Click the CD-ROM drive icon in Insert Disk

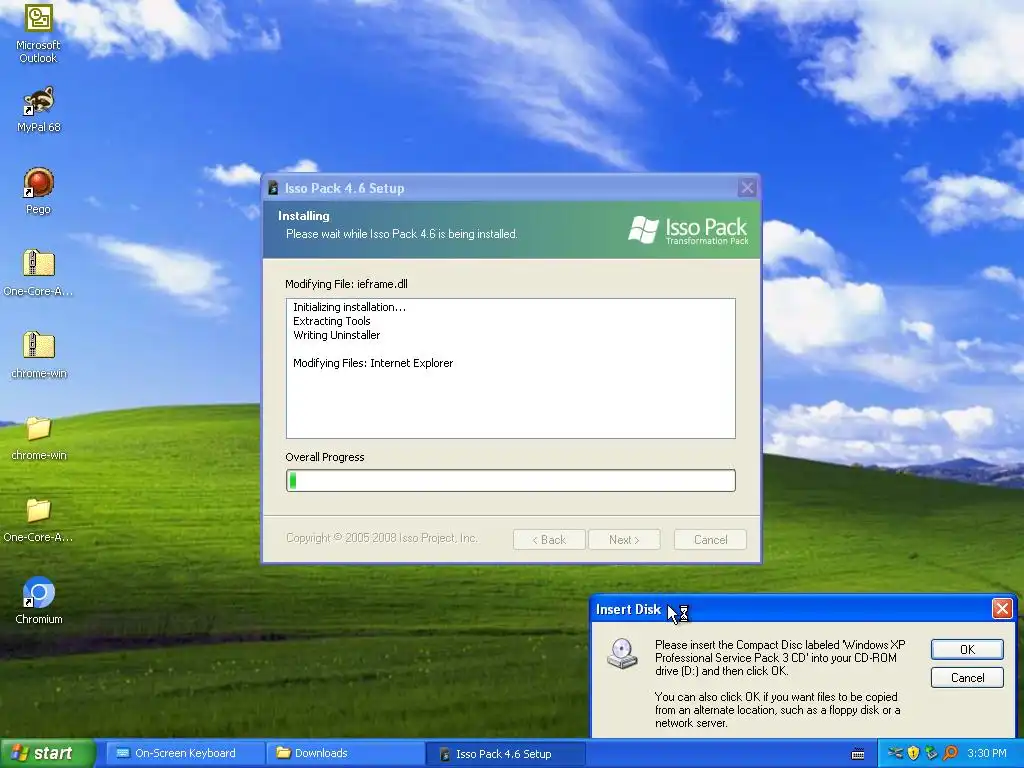tap(622, 653)
